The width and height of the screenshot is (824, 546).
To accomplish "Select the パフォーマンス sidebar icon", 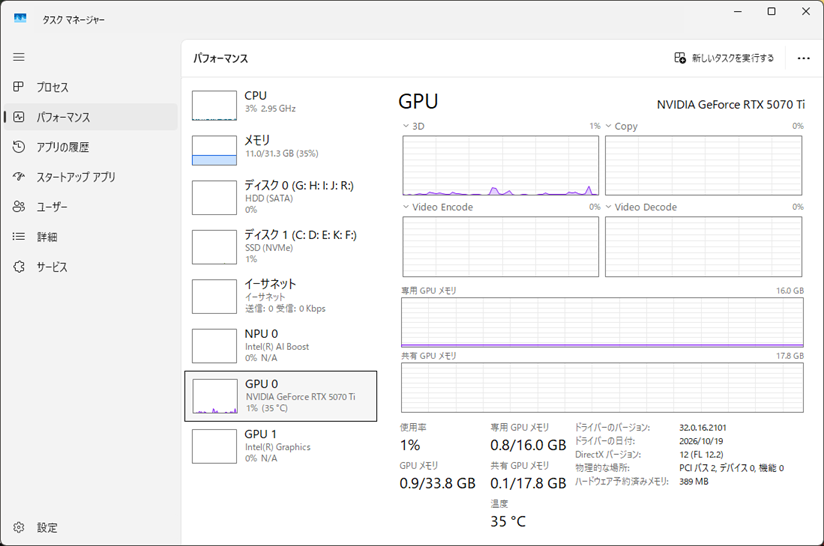I will coord(18,117).
